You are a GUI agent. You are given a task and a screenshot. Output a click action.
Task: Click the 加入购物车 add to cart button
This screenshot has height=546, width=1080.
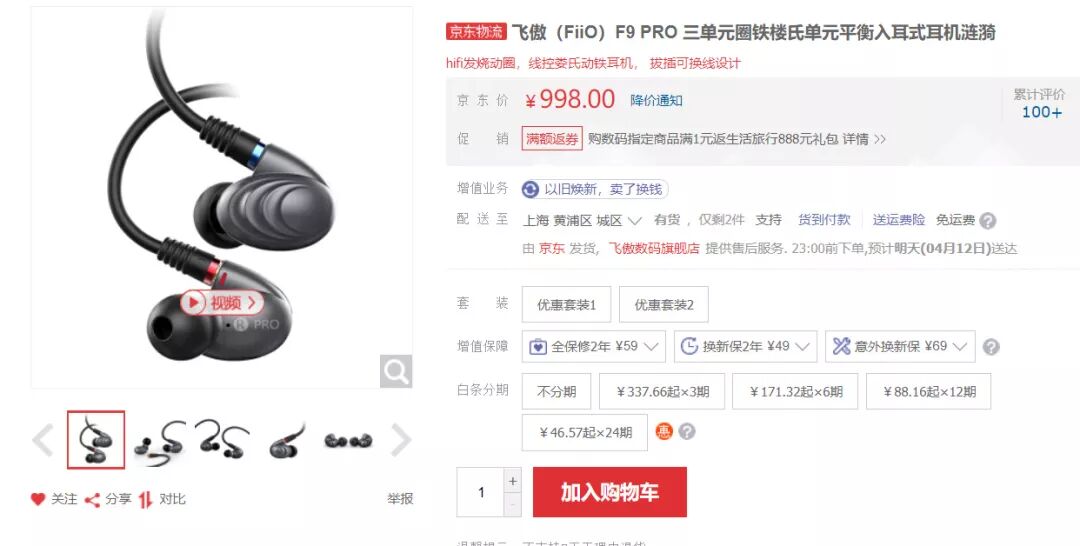click(610, 492)
